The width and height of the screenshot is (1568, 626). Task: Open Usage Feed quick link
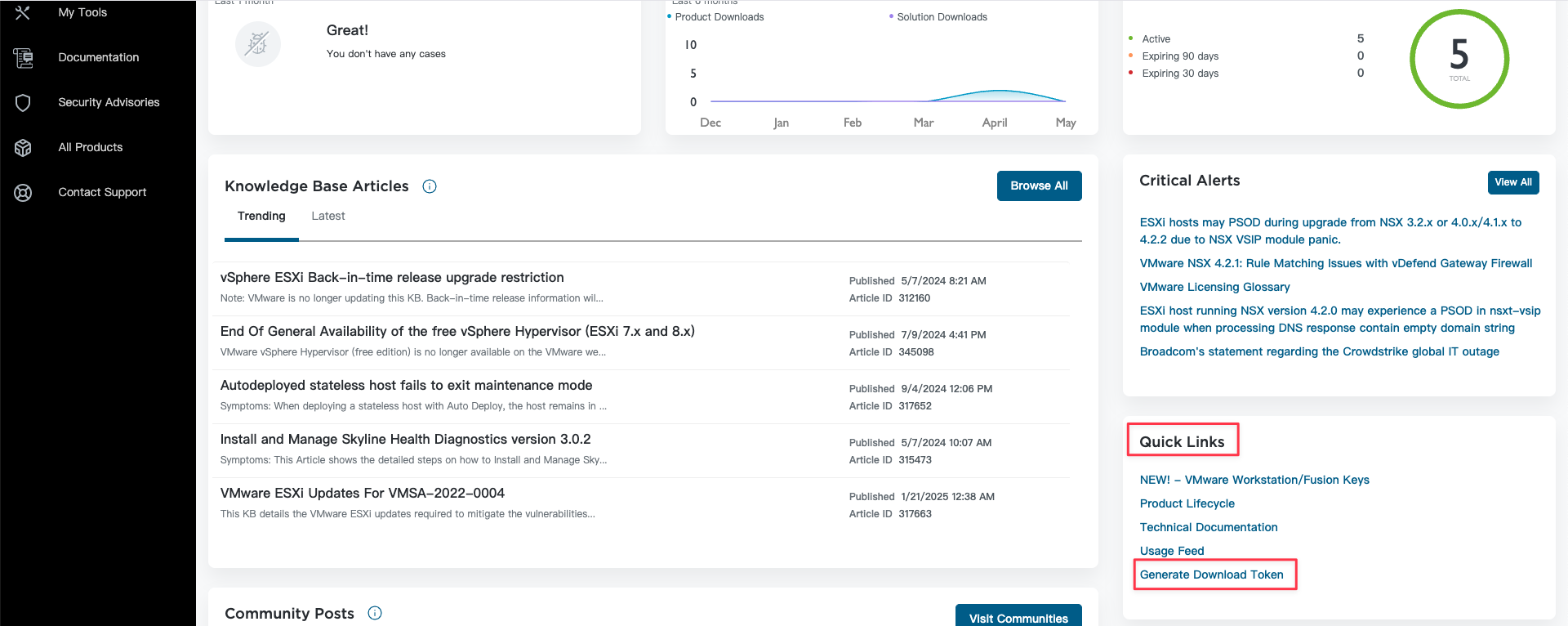pos(1172,551)
